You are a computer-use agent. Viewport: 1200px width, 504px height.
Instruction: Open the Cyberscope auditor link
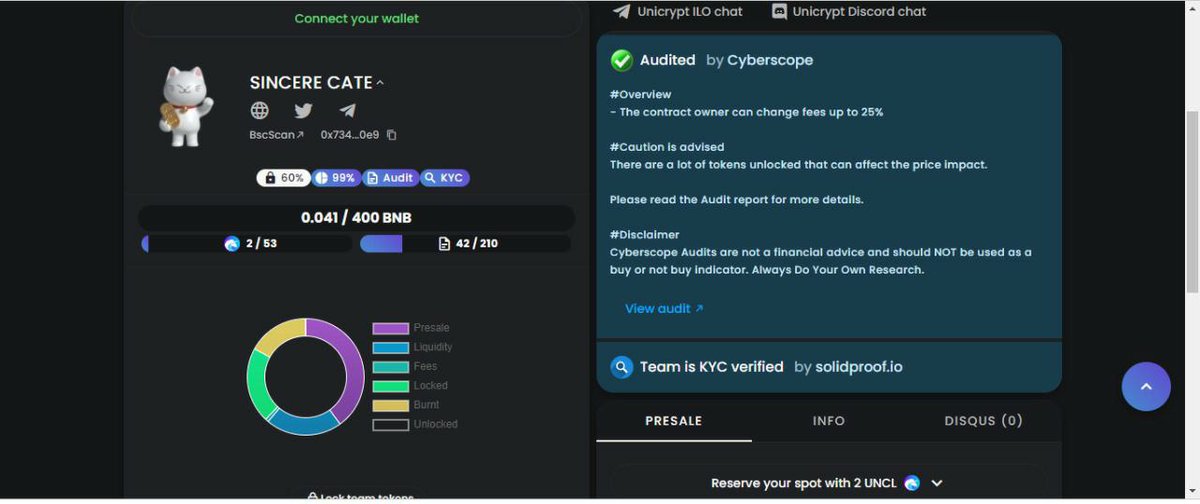770,60
